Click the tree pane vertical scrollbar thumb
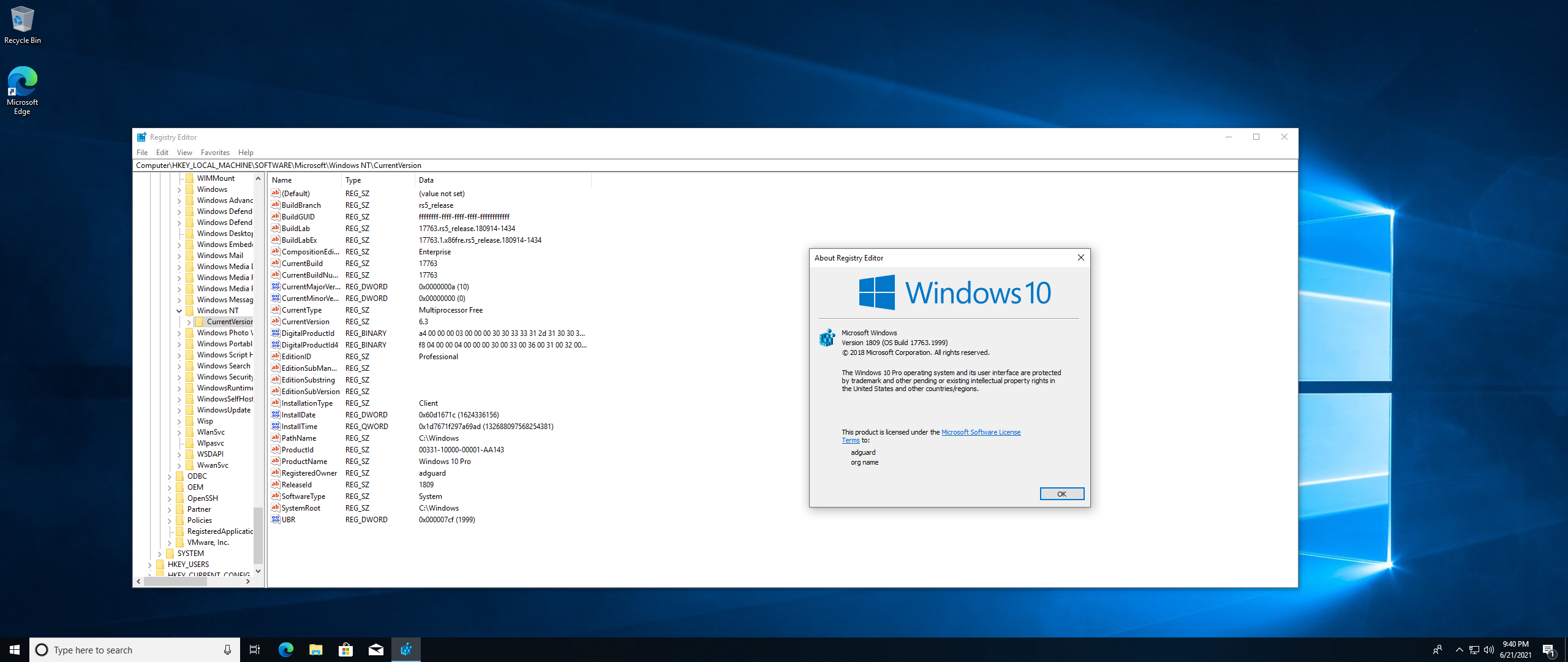The height and width of the screenshot is (662, 1568). 258,536
